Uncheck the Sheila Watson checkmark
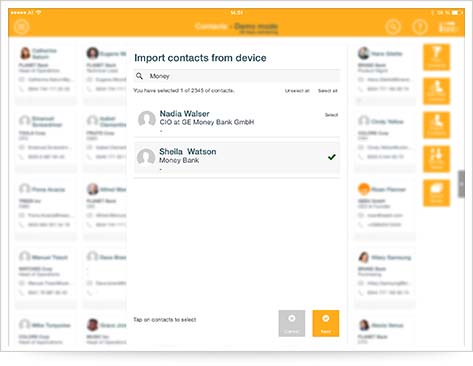This screenshot has width=473, height=366. pos(332,157)
